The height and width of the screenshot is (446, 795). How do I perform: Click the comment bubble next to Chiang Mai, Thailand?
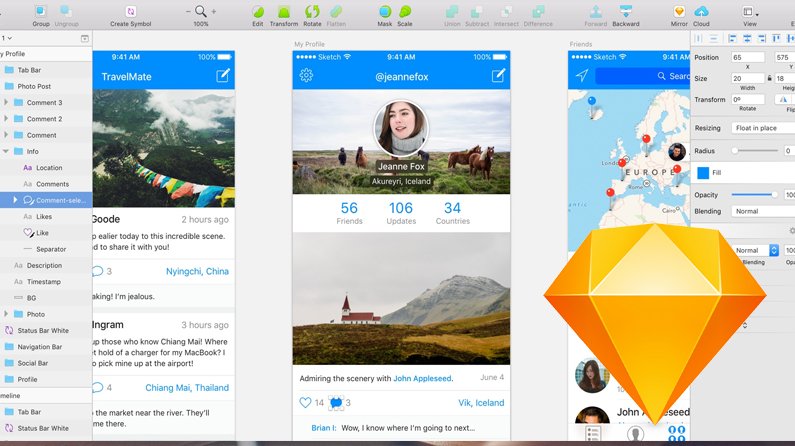98,388
